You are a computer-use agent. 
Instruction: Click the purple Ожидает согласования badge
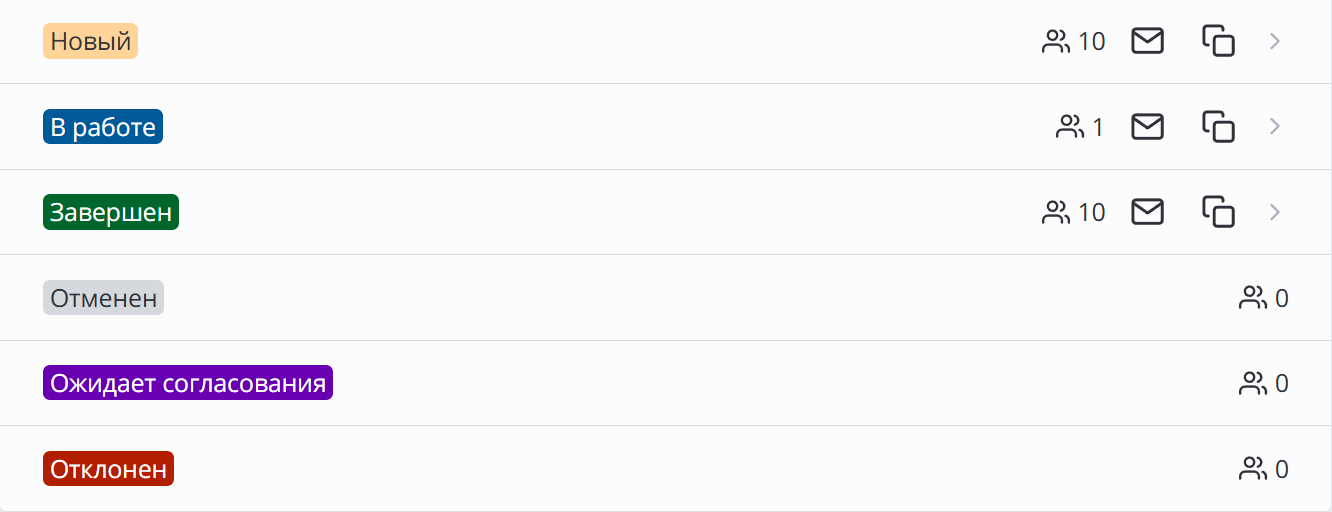coord(188,383)
